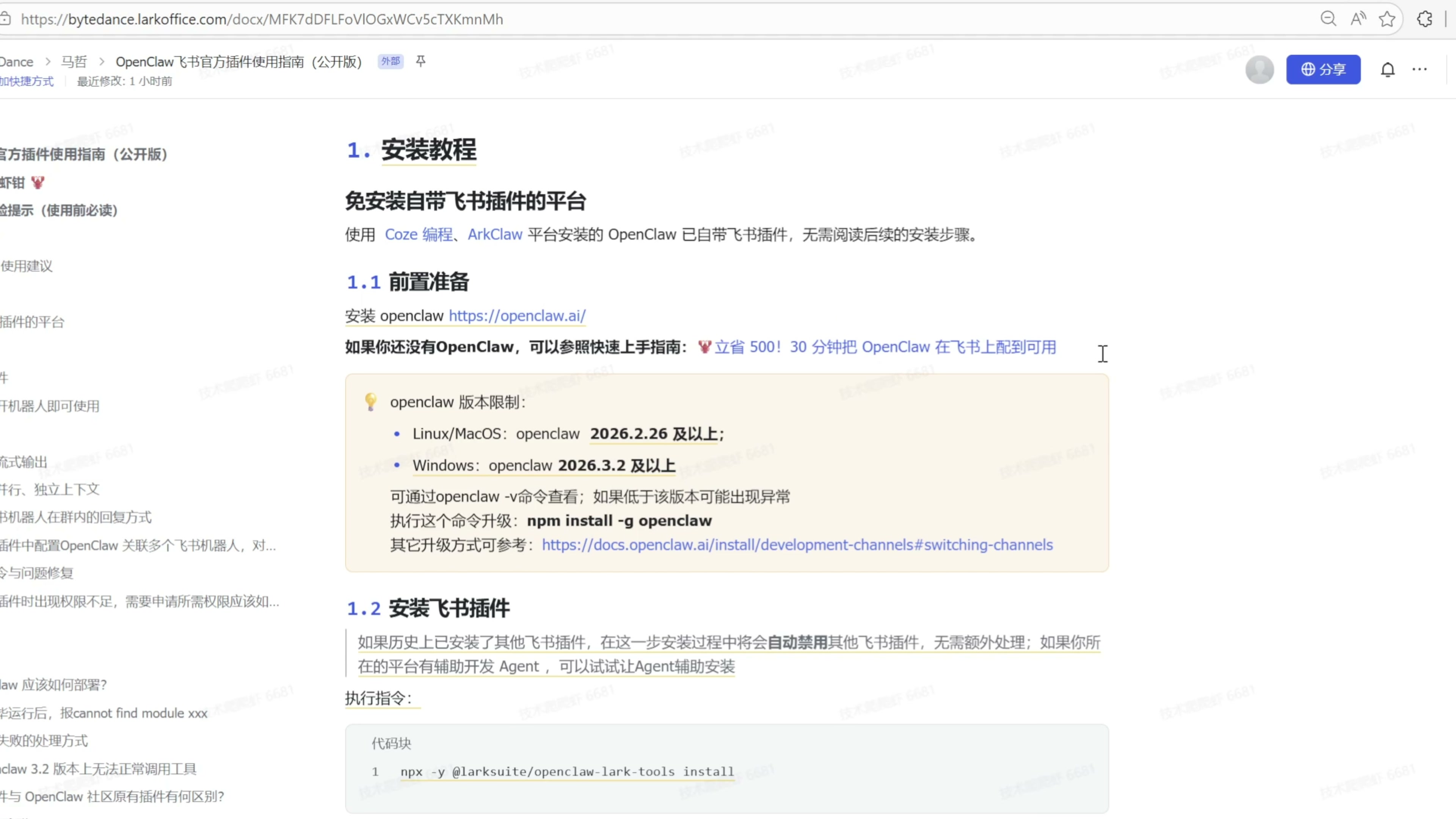This screenshot has width=1456, height=819.
Task: Click the 外部 external tag badge
Action: pos(390,61)
